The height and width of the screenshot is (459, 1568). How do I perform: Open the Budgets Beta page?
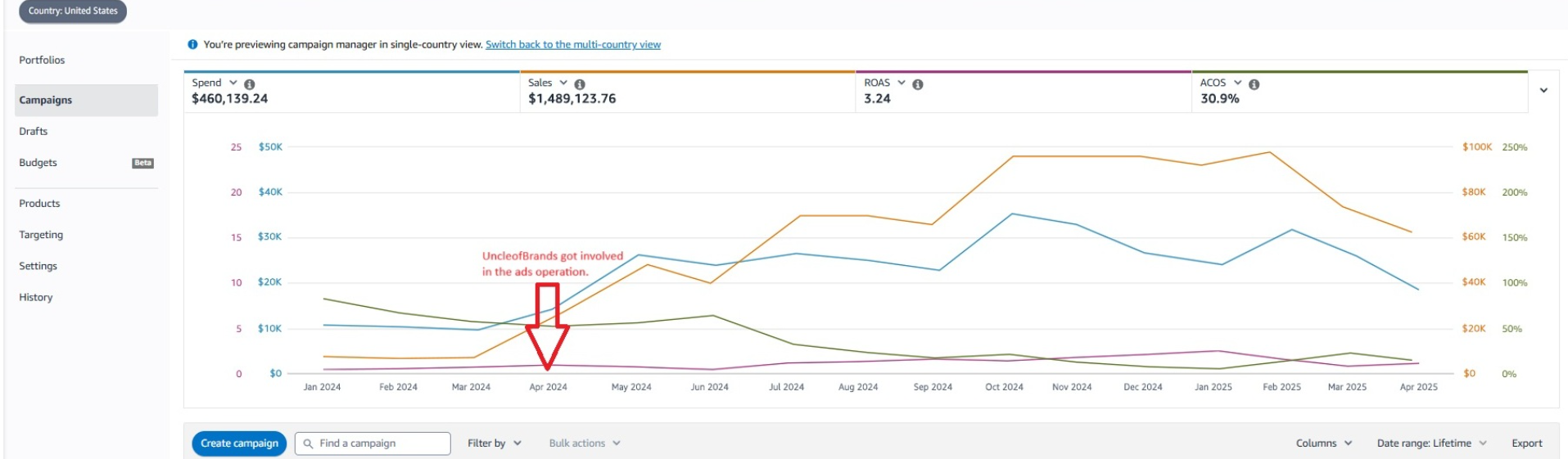click(x=86, y=163)
